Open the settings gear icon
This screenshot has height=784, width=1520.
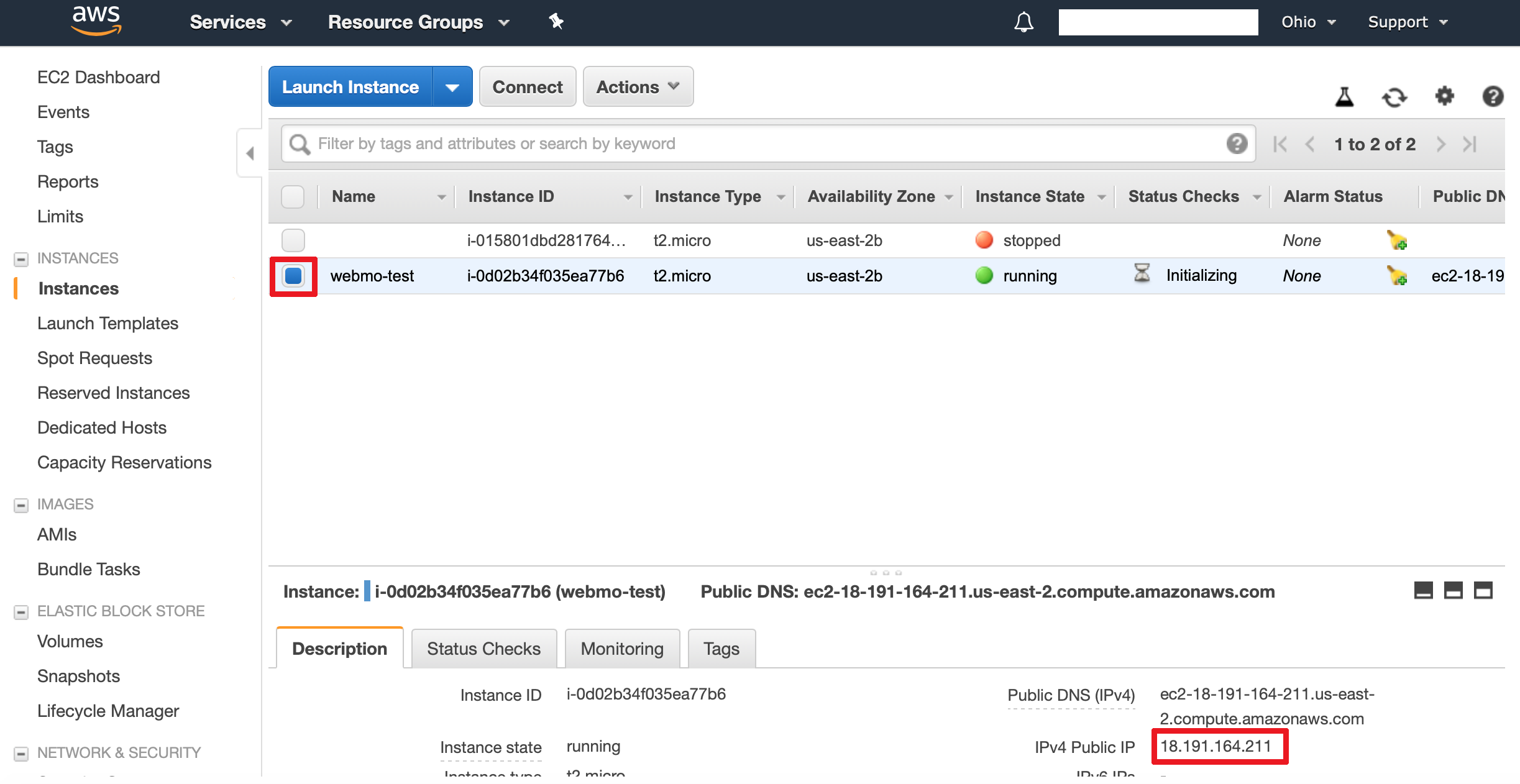click(1444, 96)
